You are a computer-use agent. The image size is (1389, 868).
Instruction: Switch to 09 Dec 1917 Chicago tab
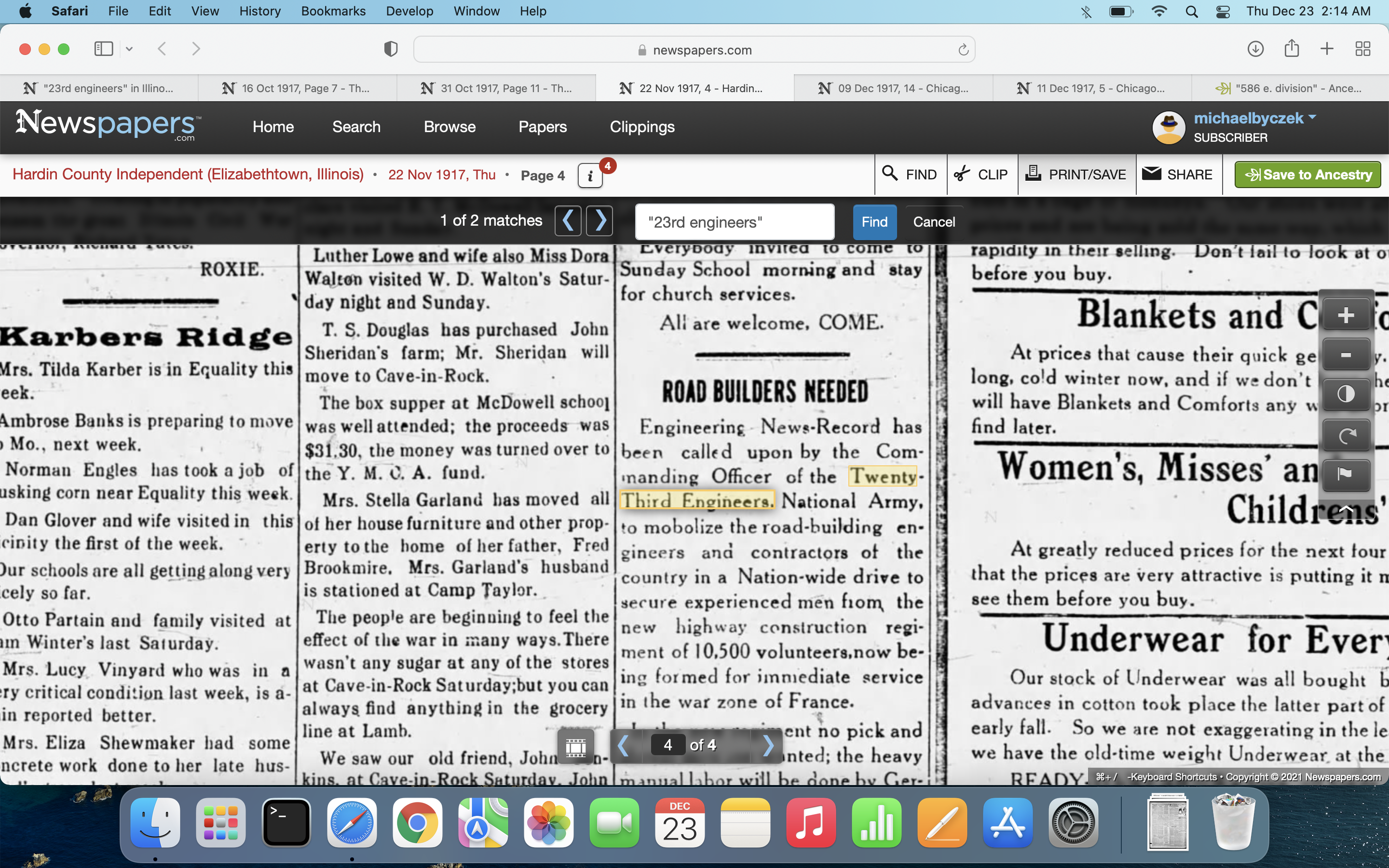pyautogui.click(x=893, y=88)
